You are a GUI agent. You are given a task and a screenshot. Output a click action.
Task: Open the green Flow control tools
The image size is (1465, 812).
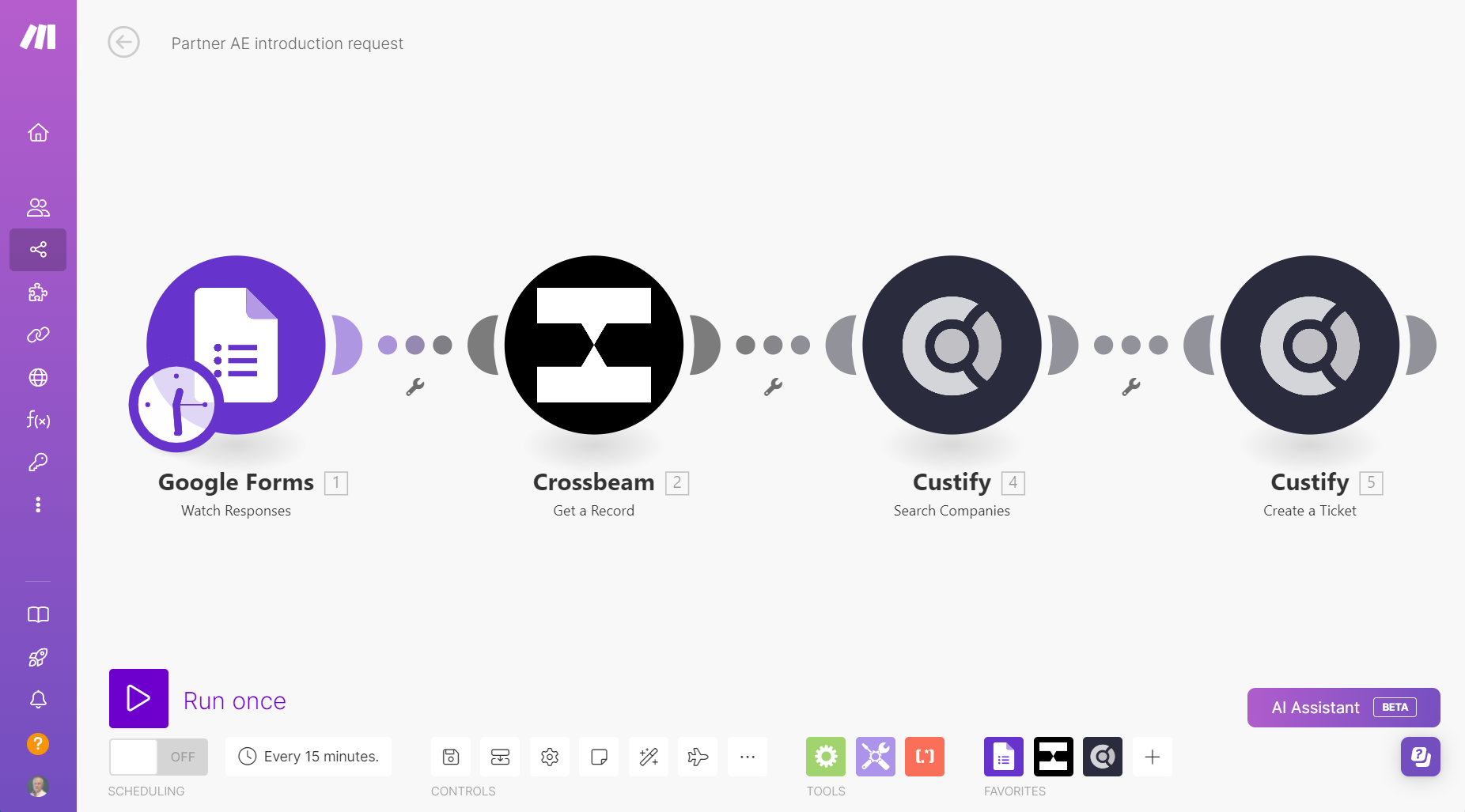826,757
